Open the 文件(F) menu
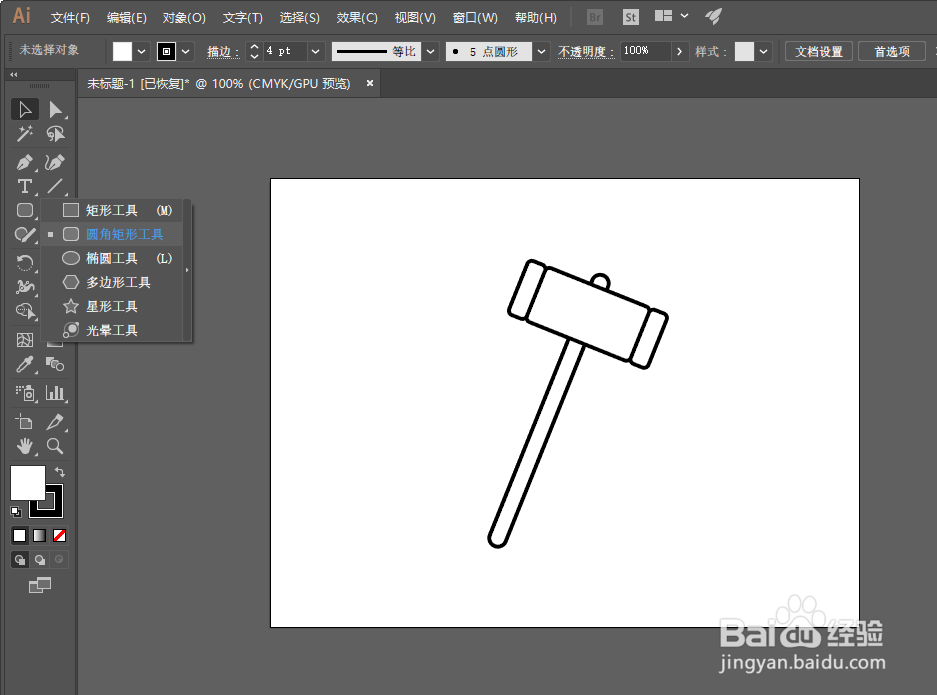Image resolution: width=937 pixels, height=695 pixels. (x=70, y=18)
